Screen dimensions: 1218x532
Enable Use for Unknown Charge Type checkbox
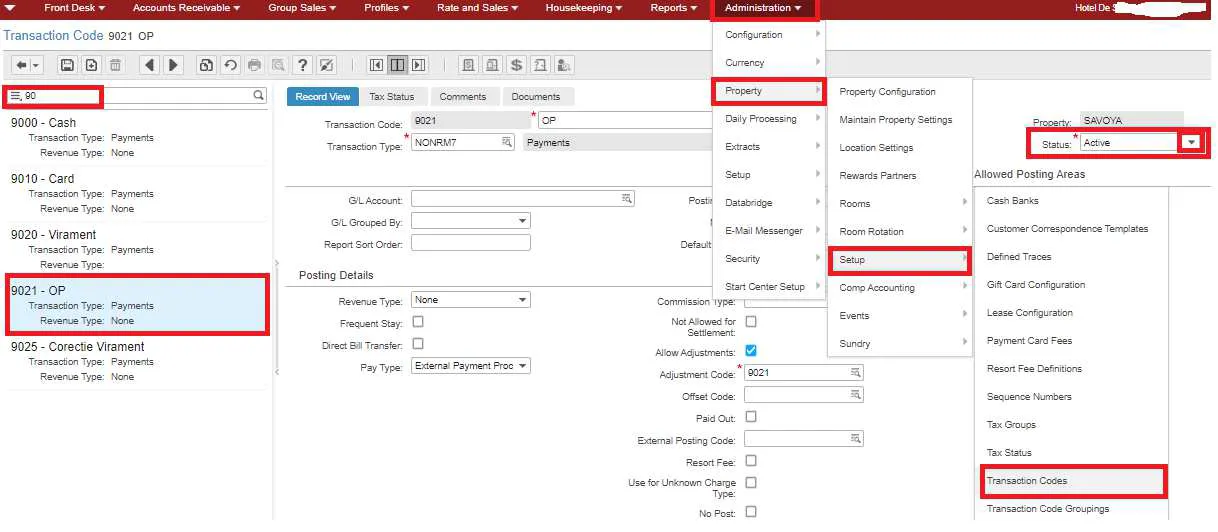click(751, 483)
